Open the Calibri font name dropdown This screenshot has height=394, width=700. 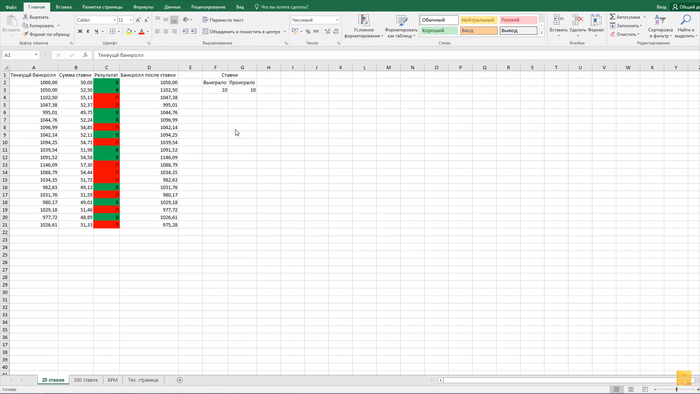(115, 20)
